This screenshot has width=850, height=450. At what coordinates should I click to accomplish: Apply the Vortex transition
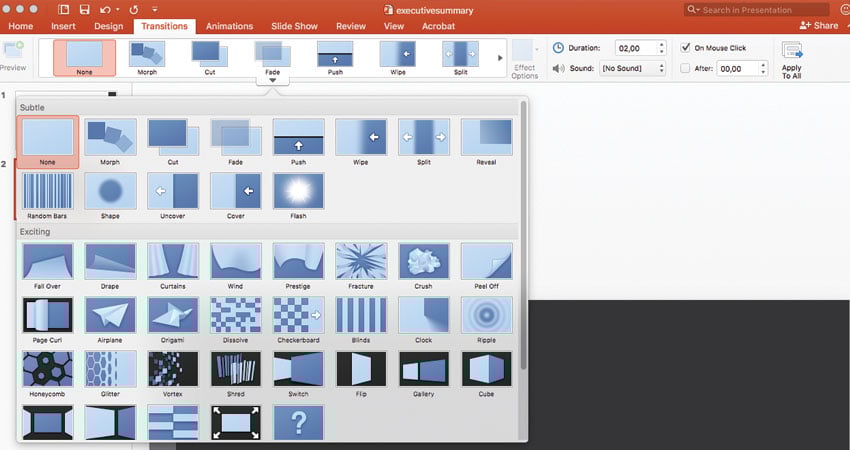click(x=173, y=374)
